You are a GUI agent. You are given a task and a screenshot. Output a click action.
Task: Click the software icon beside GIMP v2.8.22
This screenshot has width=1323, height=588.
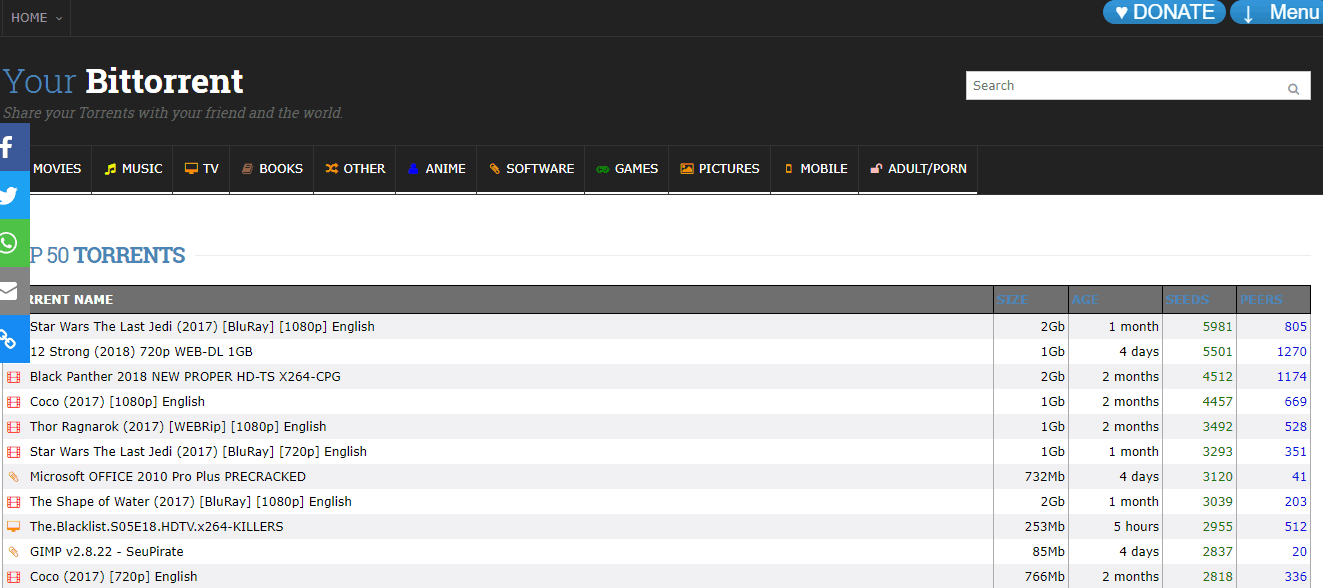pos(13,552)
